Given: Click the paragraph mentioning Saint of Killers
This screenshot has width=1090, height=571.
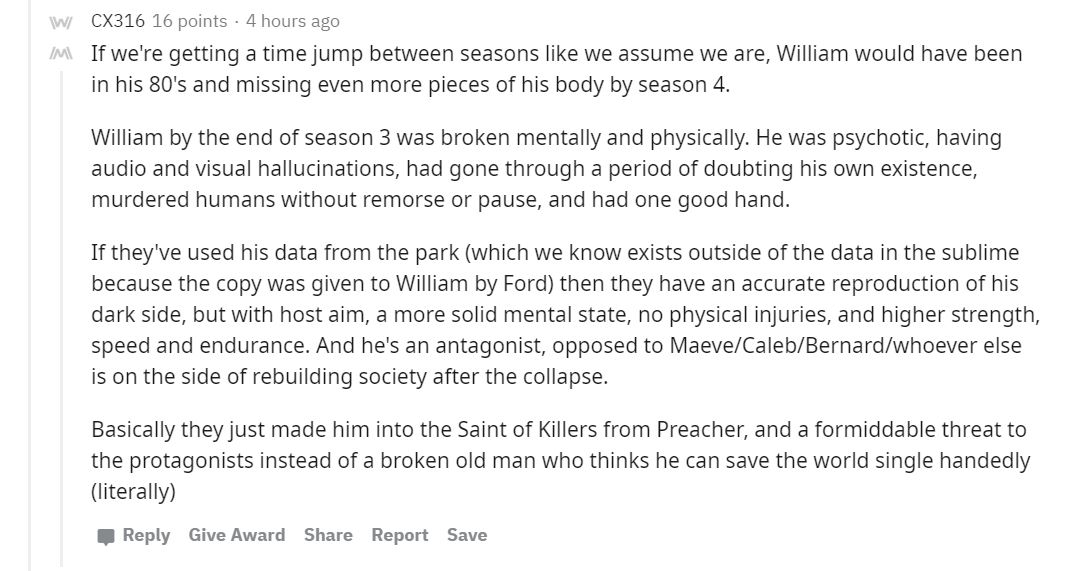Looking at the screenshot, I should click(560, 460).
